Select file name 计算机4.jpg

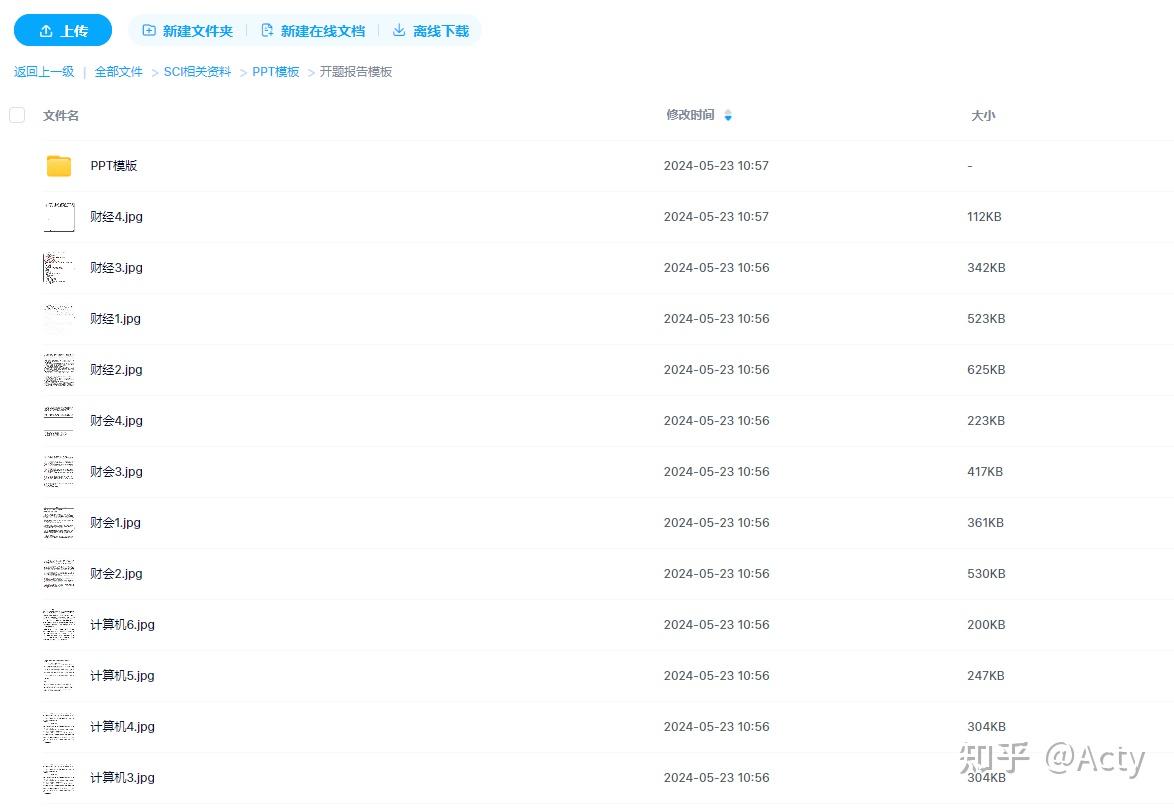(x=122, y=726)
